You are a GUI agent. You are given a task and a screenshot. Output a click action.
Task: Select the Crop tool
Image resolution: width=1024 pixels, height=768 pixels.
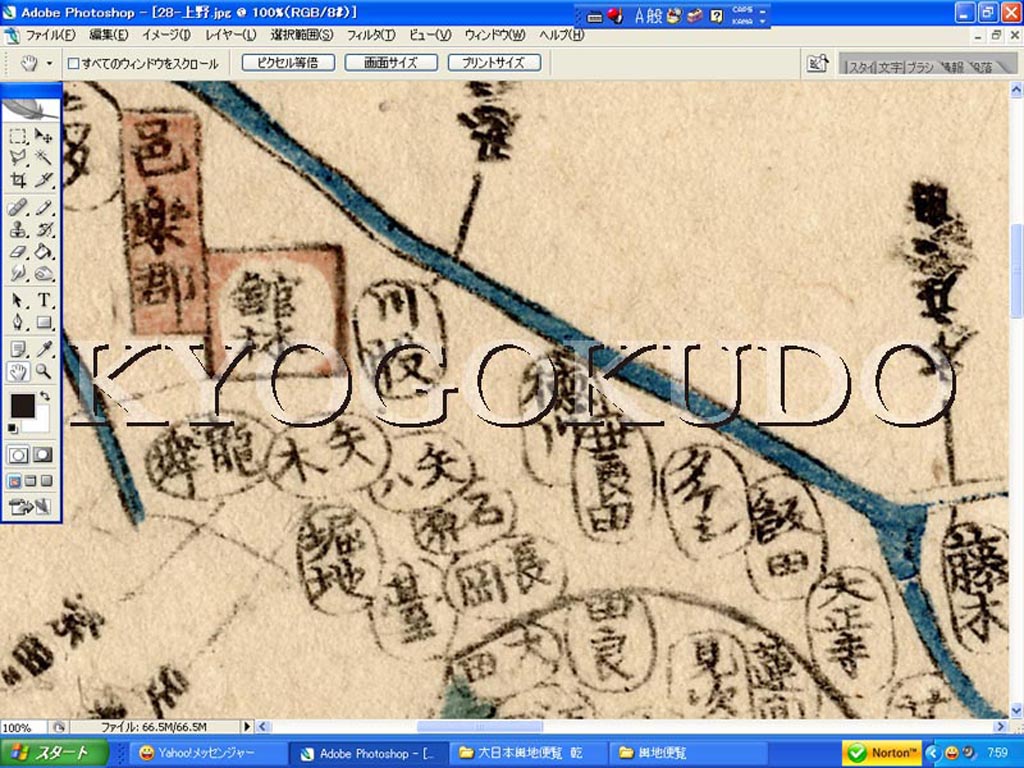[x=18, y=180]
